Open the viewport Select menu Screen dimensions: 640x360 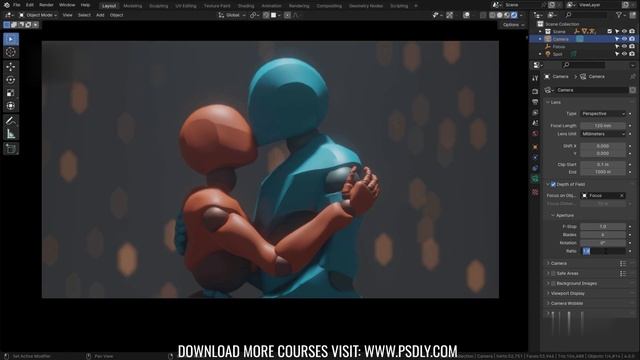pos(84,15)
